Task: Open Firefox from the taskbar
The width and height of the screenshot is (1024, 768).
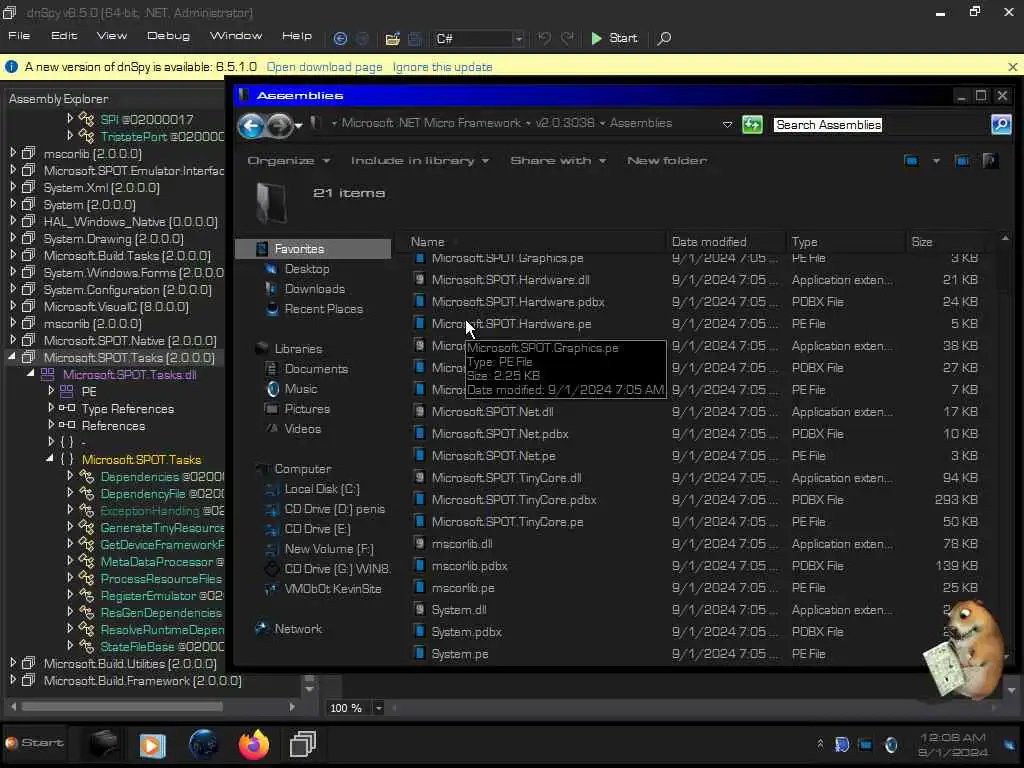Action: pos(253,744)
